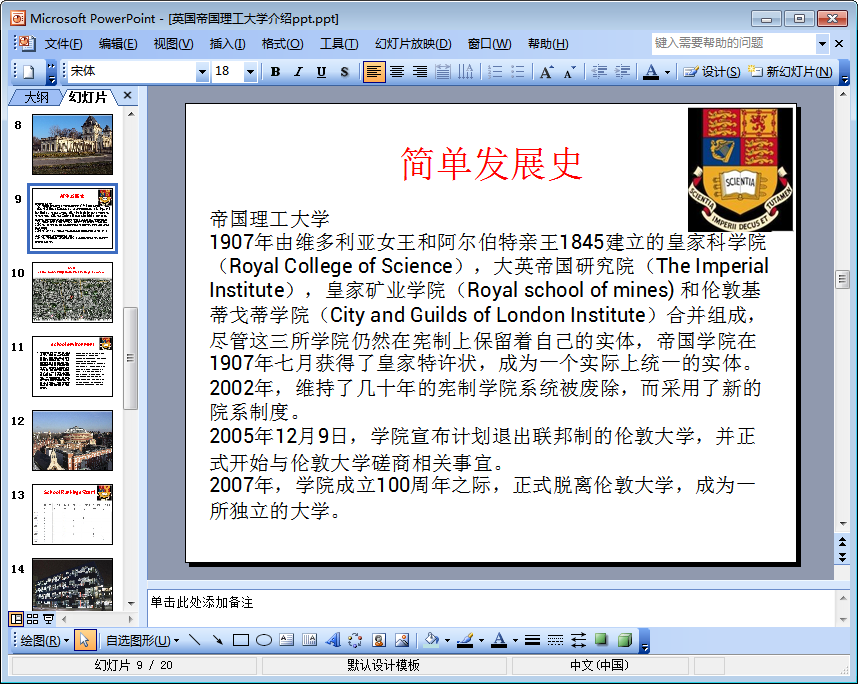Align text right
The width and height of the screenshot is (858, 684).
[420, 72]
